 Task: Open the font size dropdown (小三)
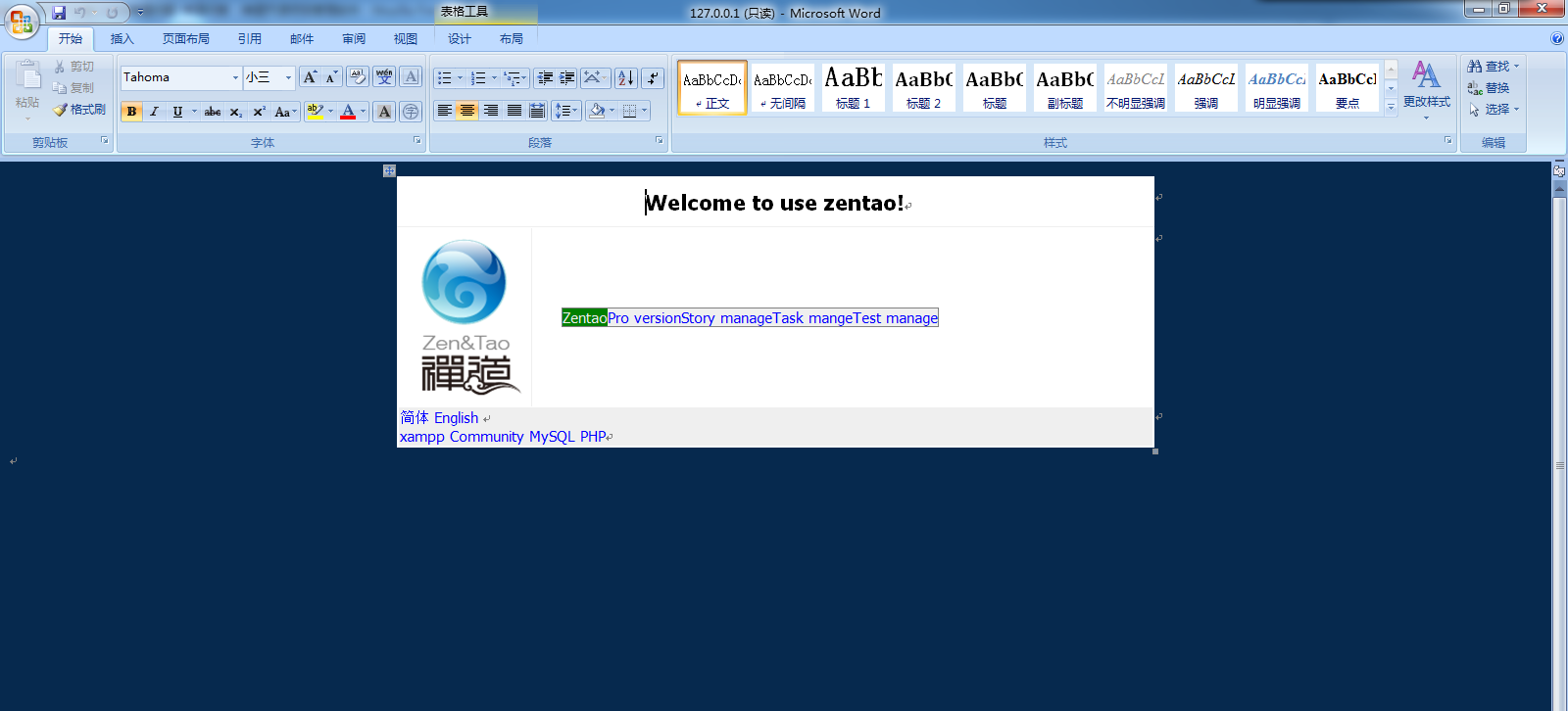(x=288, y=77)
